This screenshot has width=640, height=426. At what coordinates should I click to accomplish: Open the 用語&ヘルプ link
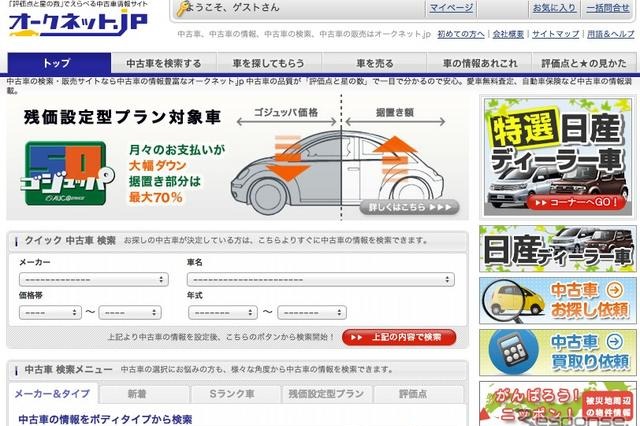point(611,34)
